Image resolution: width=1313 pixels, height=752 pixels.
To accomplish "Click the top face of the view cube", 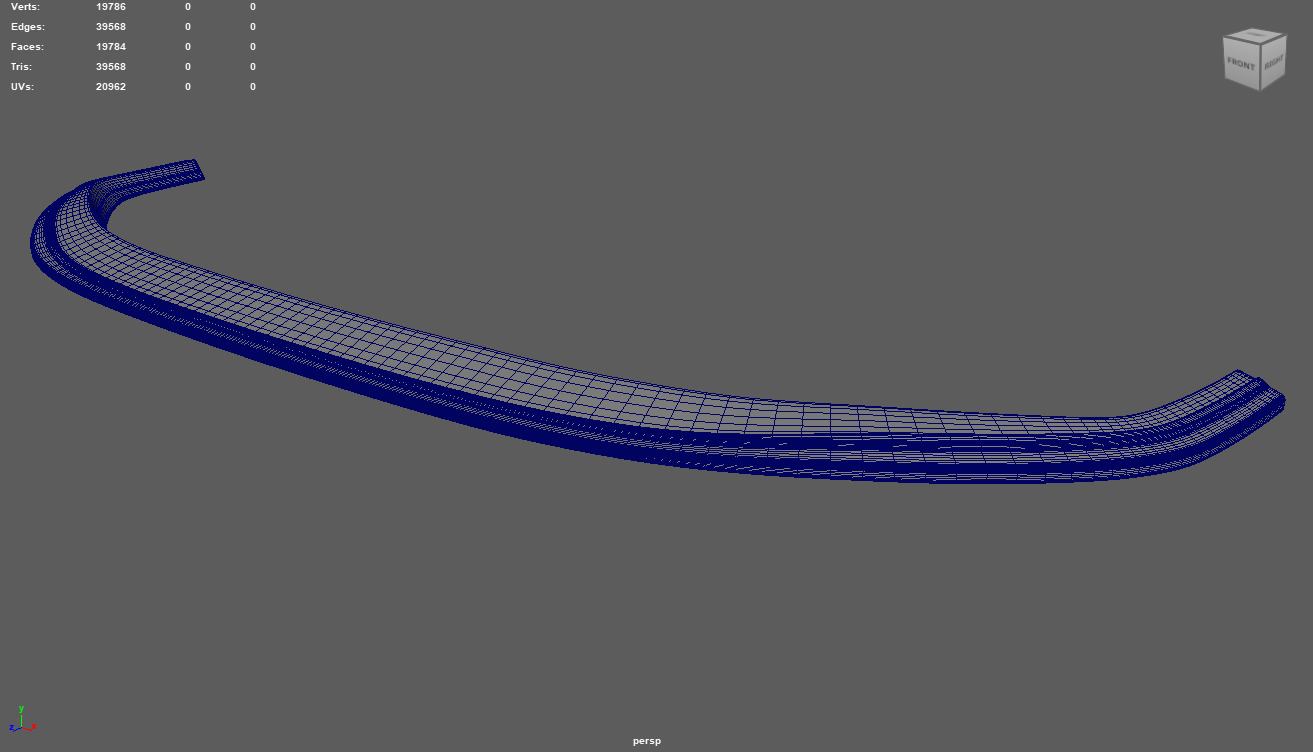I will tap(1255, 36).
